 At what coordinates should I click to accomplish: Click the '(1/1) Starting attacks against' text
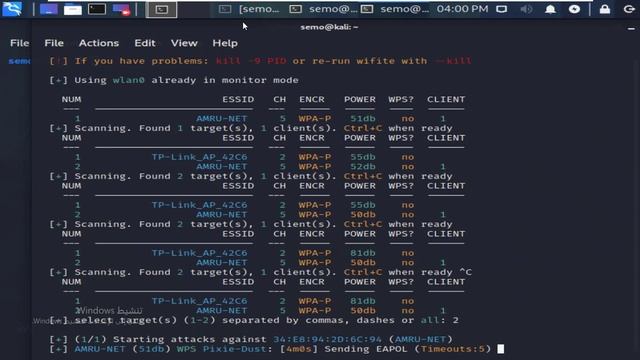pyautogui.click(x=170, y=339)
